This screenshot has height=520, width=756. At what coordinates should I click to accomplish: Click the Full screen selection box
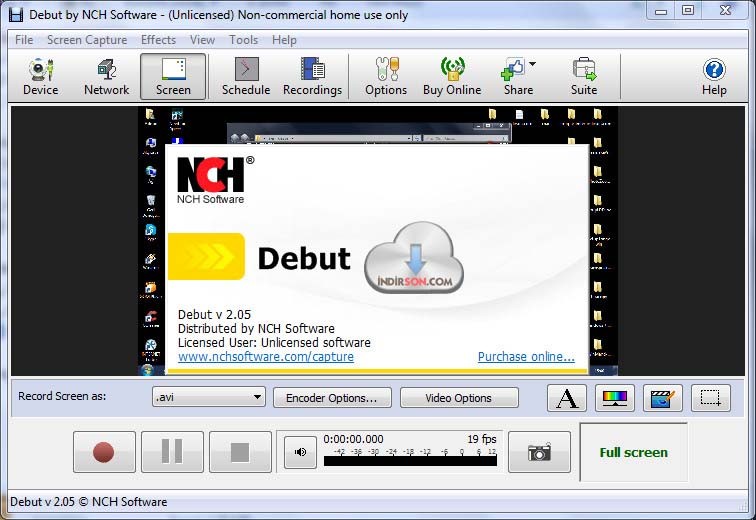[634, 452]
